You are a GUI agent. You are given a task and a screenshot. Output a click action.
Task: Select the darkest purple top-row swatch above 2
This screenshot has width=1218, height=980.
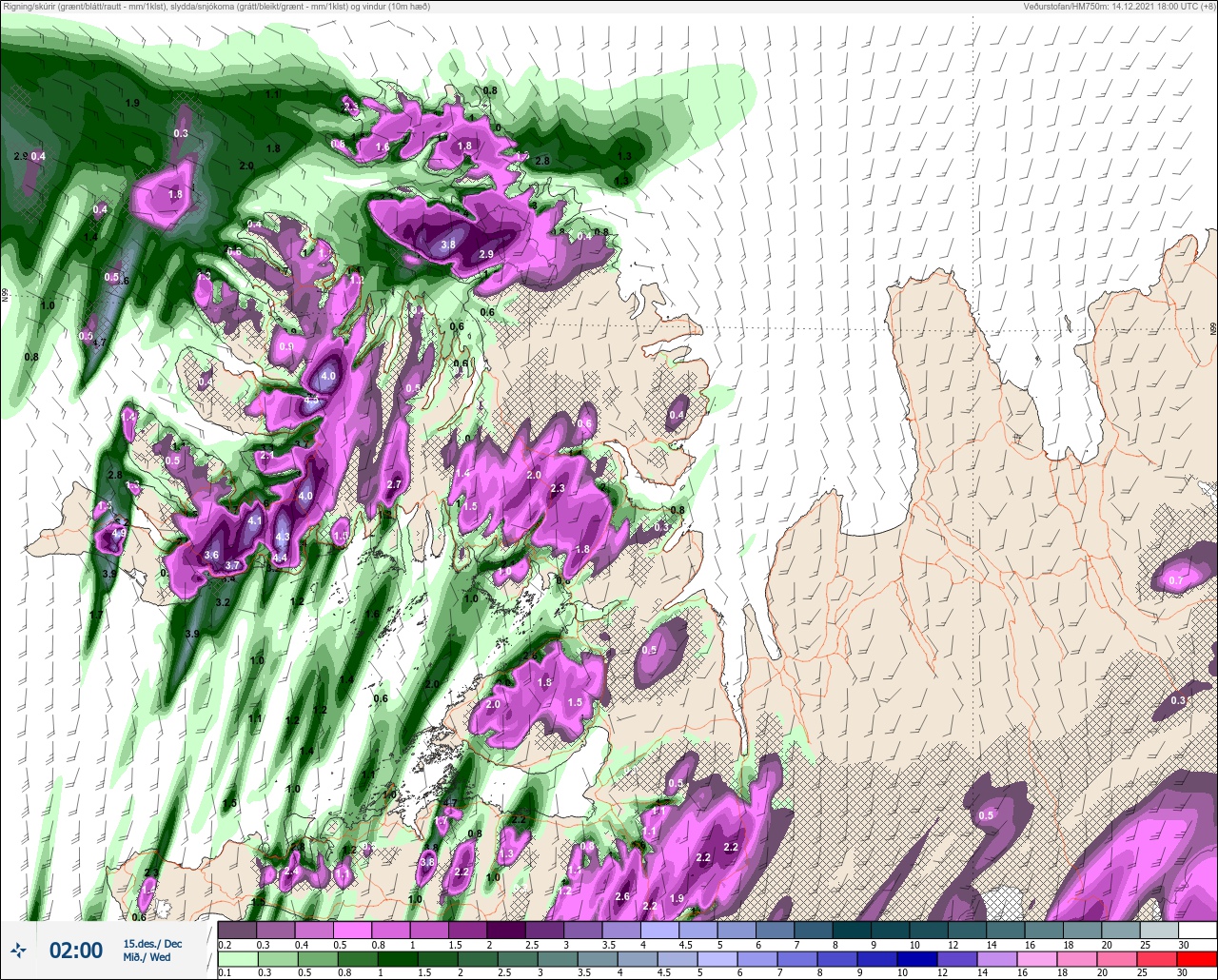pos(505,930)
